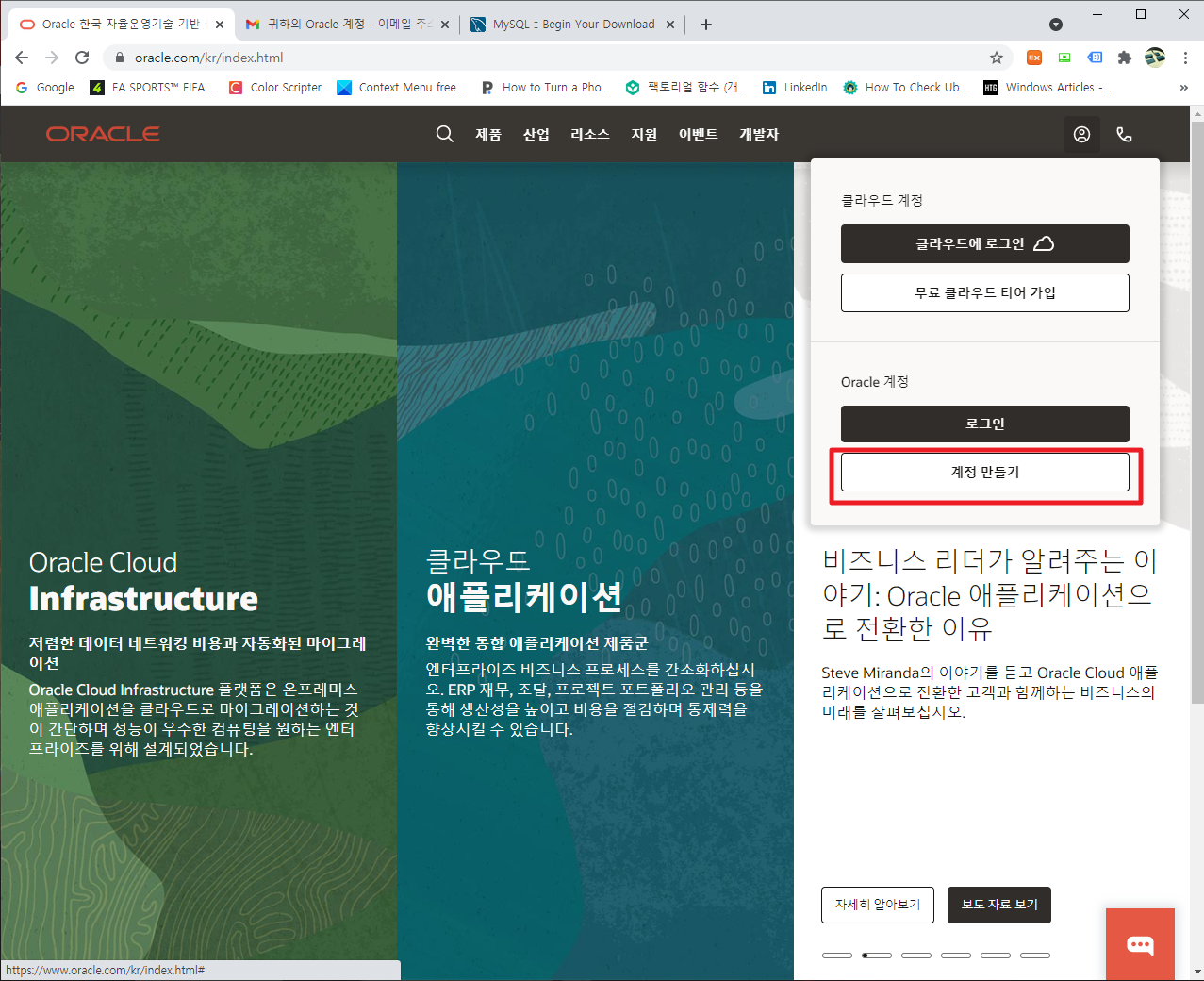Open the orange chat bubble widget
Image resolution: width=1204 pixels, height=981 pixels.
[x=1140, y=944]
